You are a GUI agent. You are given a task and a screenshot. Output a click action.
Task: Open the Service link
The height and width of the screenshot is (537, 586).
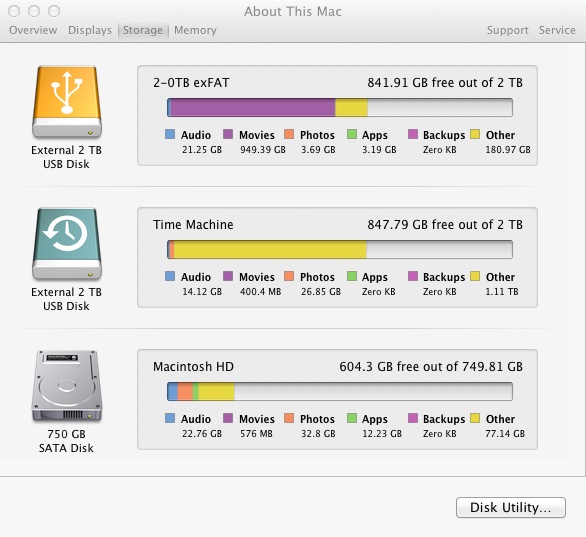tap(557, 30)
